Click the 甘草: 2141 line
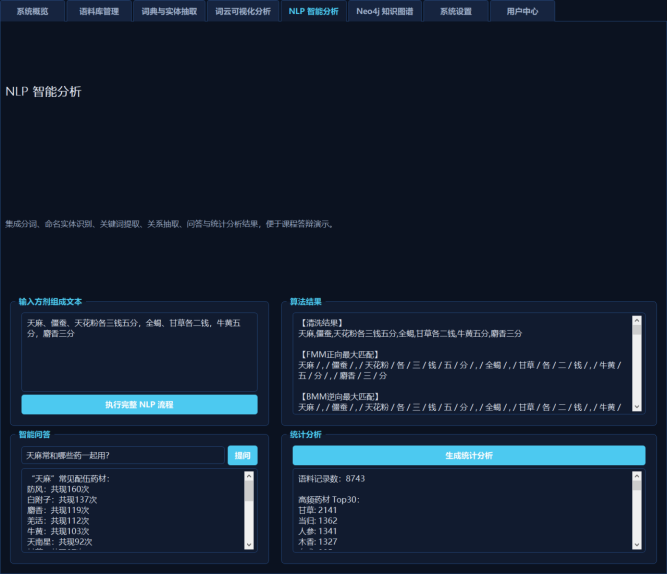Screen dimensions: 667x575 tap(317, 510)
